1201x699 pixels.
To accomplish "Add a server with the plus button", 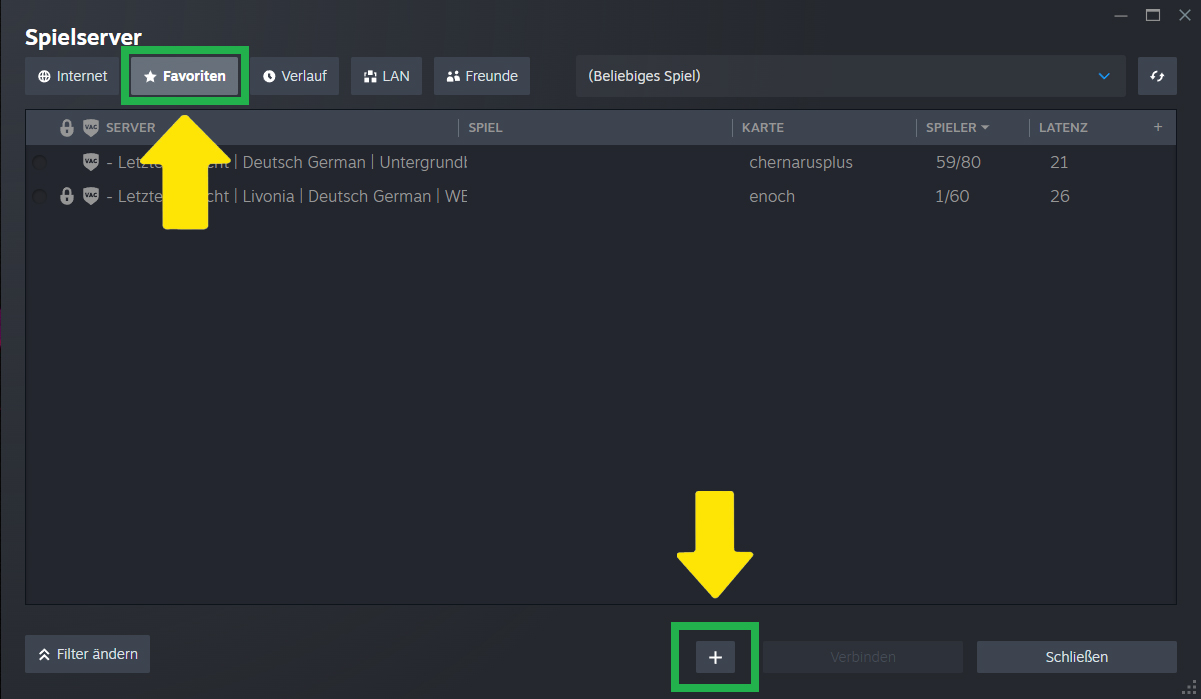I will 715,657.
